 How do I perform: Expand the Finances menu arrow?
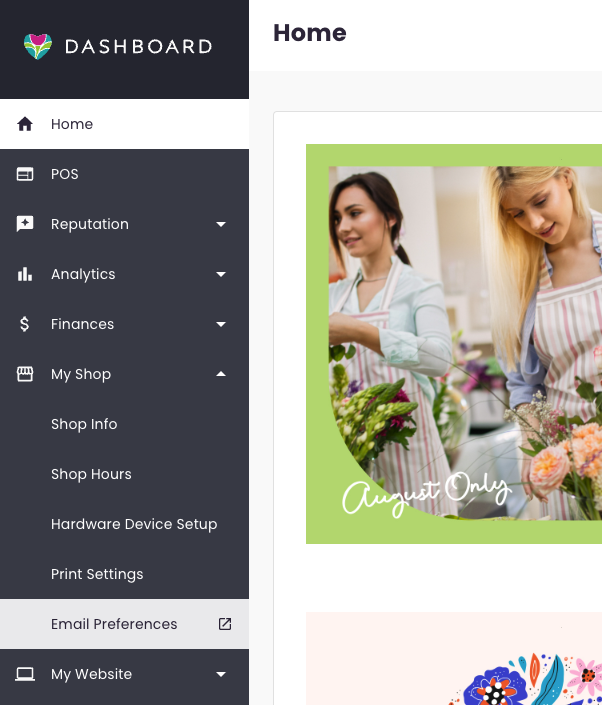coord(221,324)
